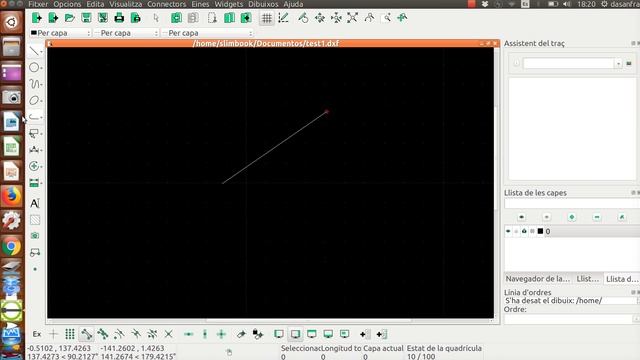640x360 pixels.
Task: Click the auto zoom icon
Action: coord(353,18)
